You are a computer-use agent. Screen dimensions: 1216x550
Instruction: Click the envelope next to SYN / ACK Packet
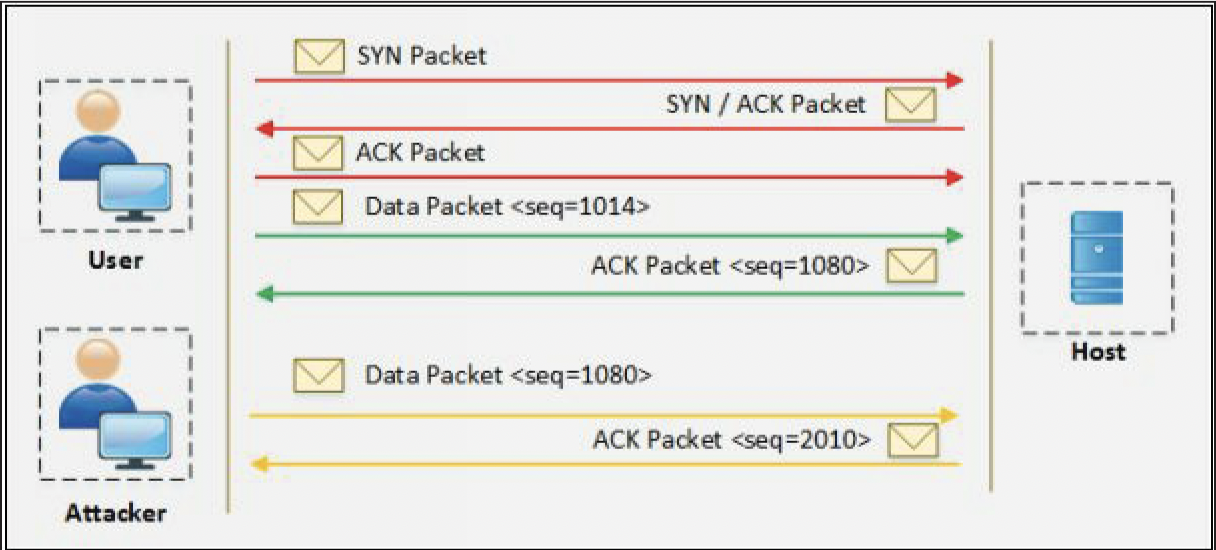pos(910,104)
